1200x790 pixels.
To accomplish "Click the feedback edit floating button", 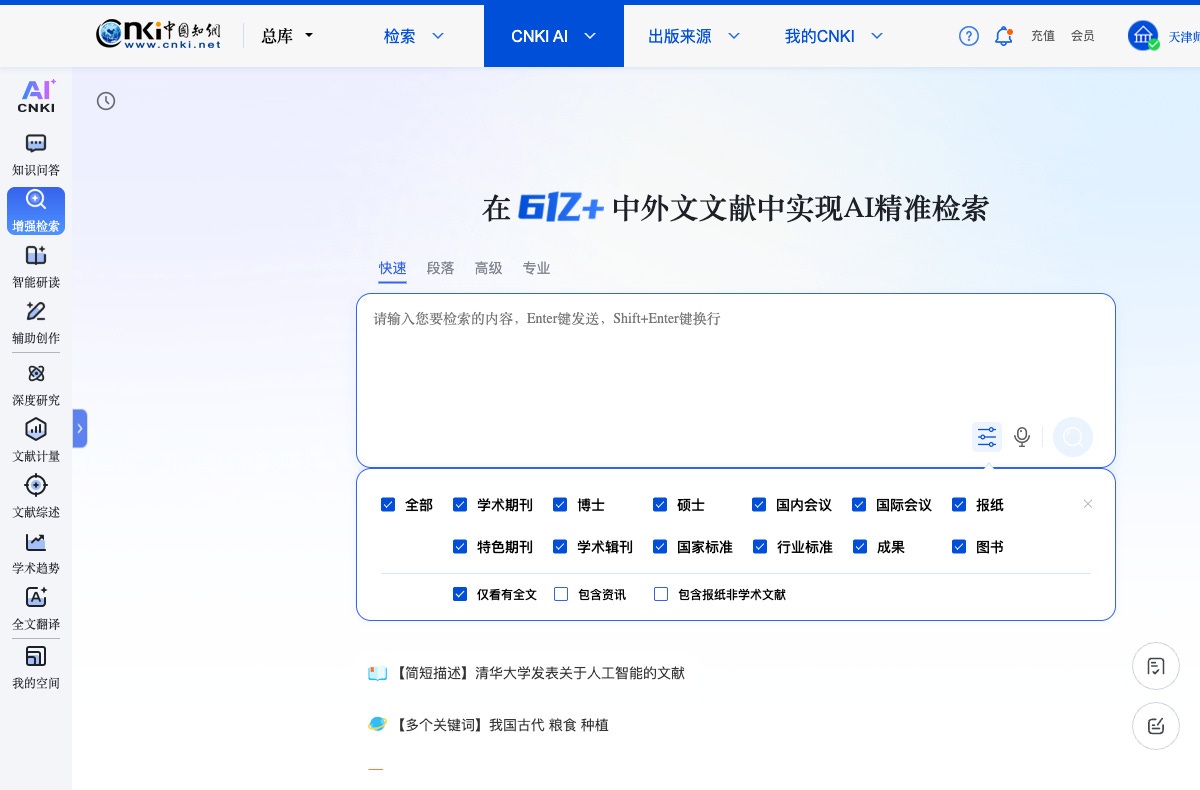I will coord(1156,726).
